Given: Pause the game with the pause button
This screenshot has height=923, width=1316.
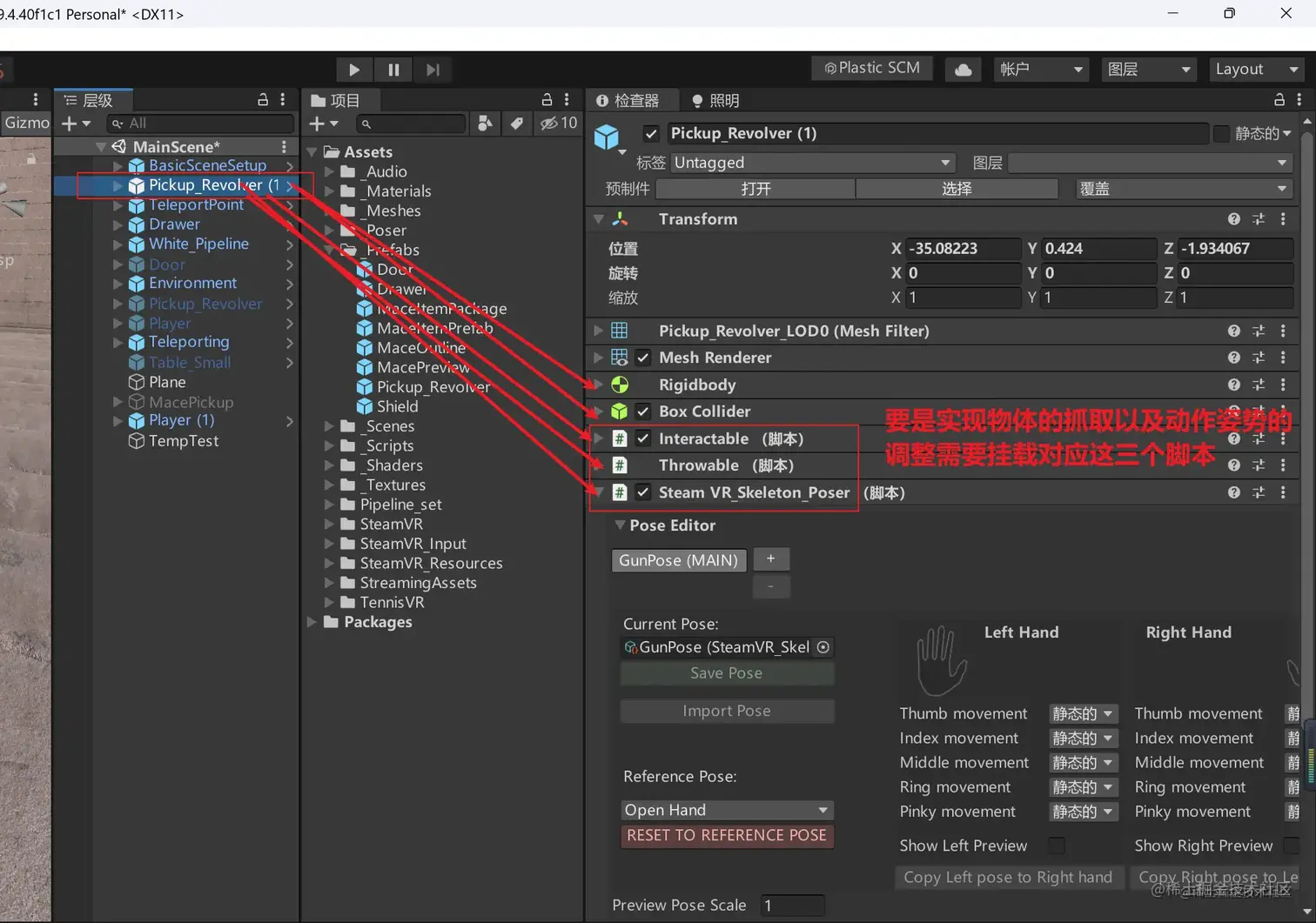Looking at the screenshot, I should tap(393, 70).
